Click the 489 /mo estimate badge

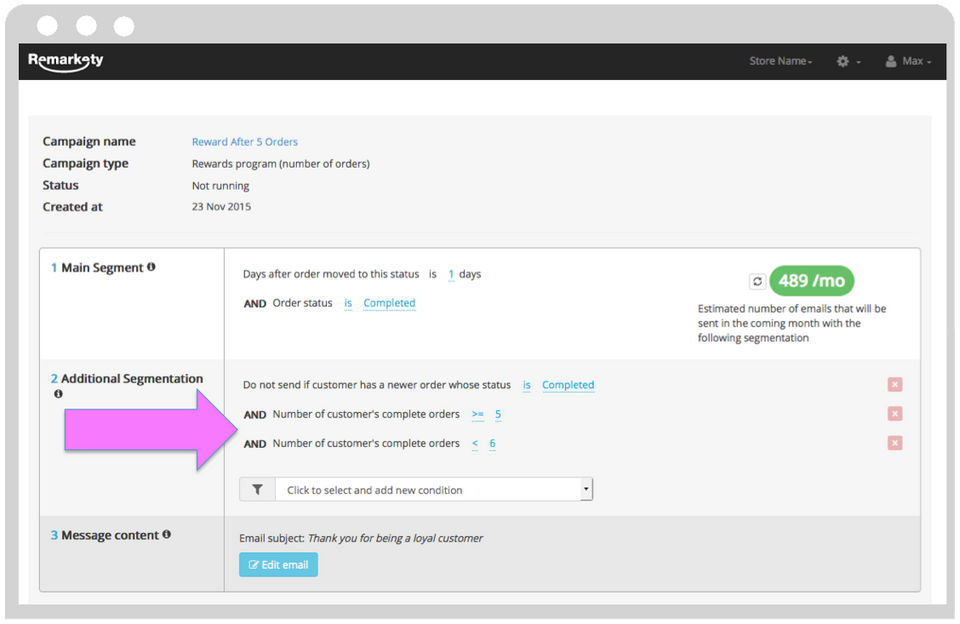click(812, 281)
